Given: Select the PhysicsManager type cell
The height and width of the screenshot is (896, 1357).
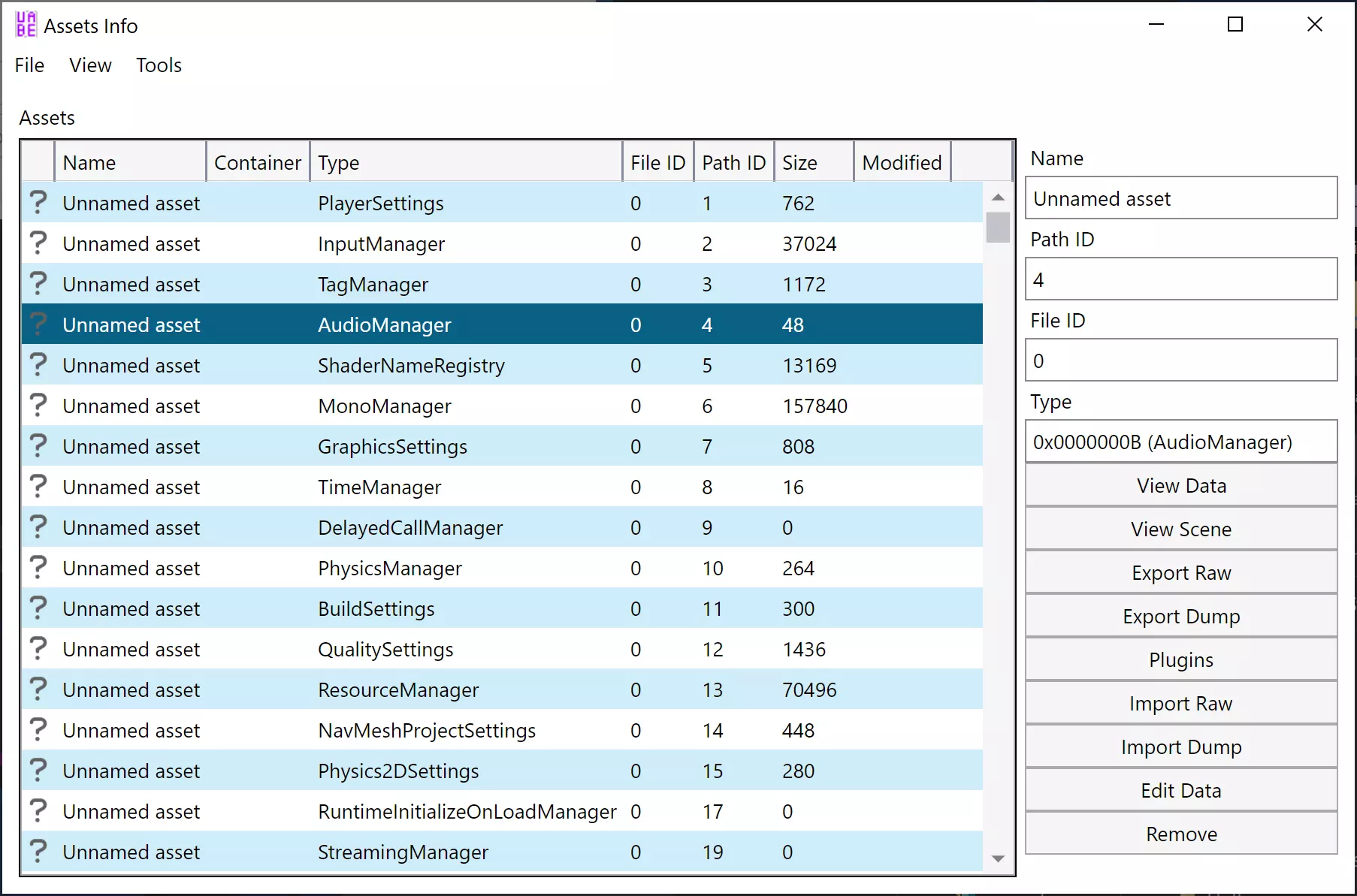Looking at the screenshot, I should point(466,568).
